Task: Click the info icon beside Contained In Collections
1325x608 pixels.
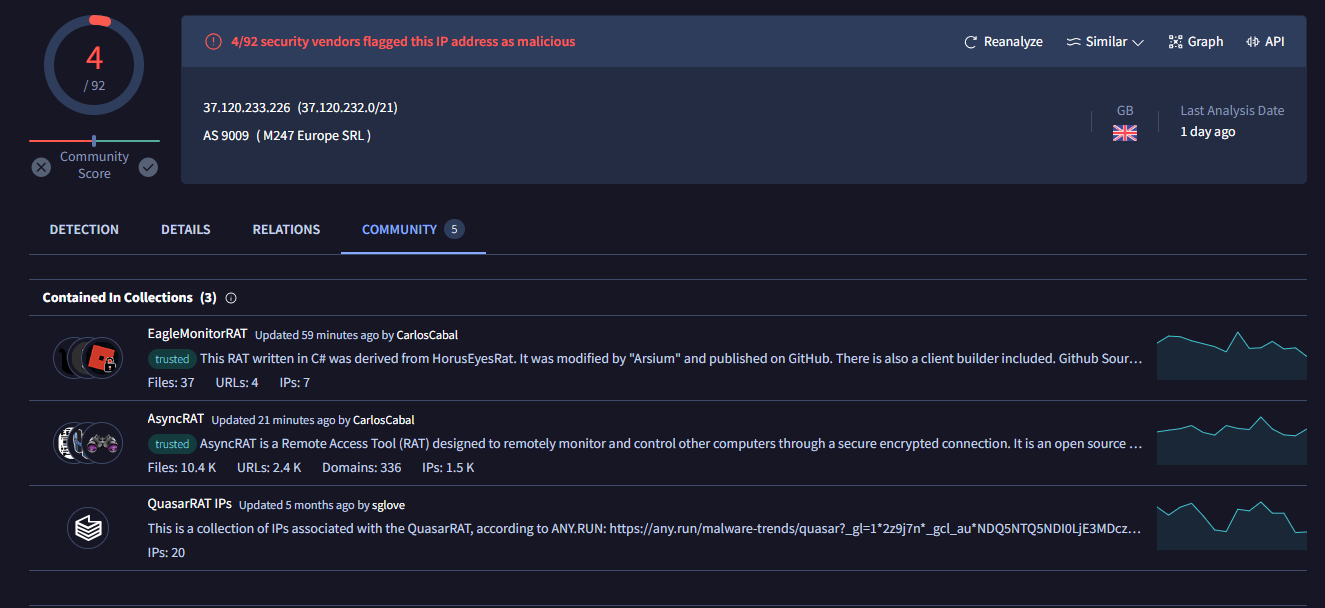Action: point(231,298)
